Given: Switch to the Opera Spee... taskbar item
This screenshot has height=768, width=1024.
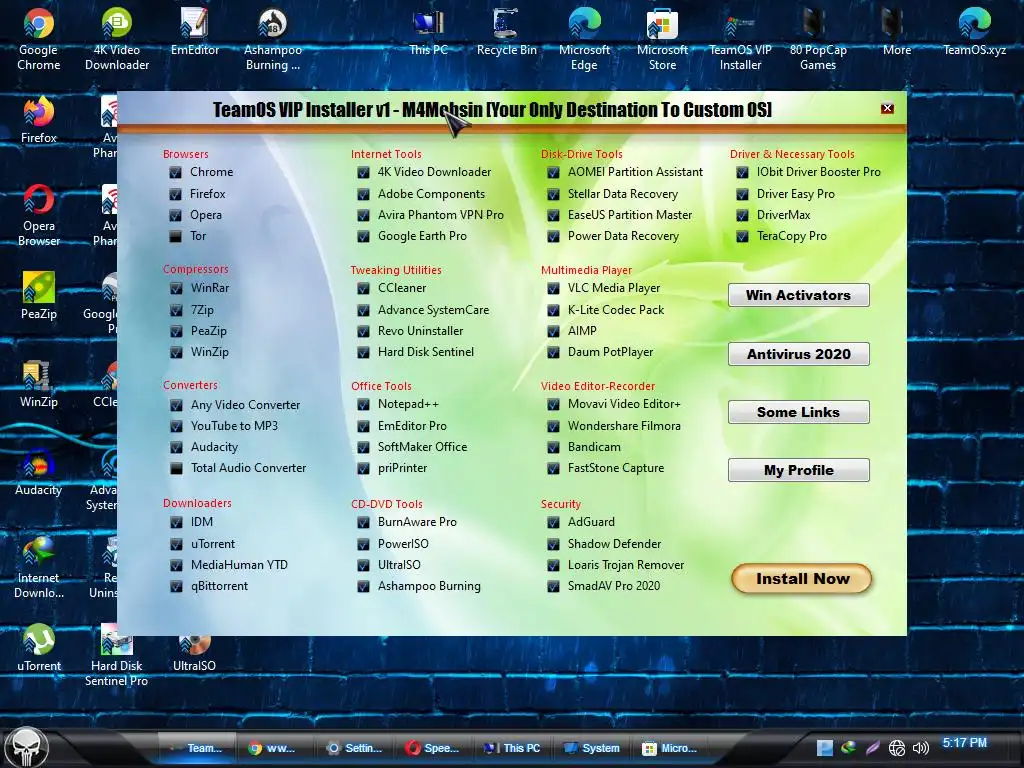Looking at the screenshot, I should point(432,748).
